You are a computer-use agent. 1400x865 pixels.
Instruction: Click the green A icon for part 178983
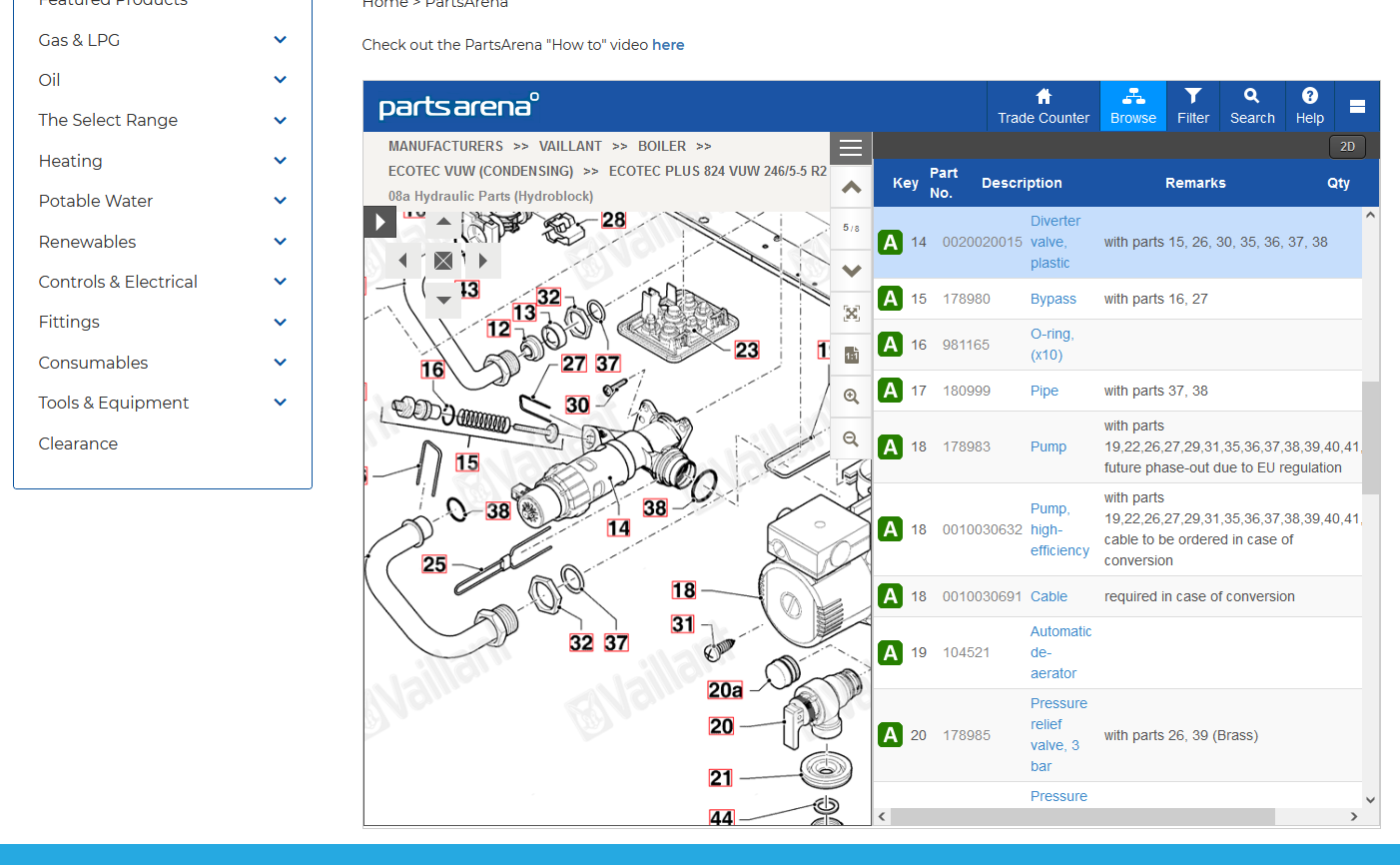tap(891, 446)
